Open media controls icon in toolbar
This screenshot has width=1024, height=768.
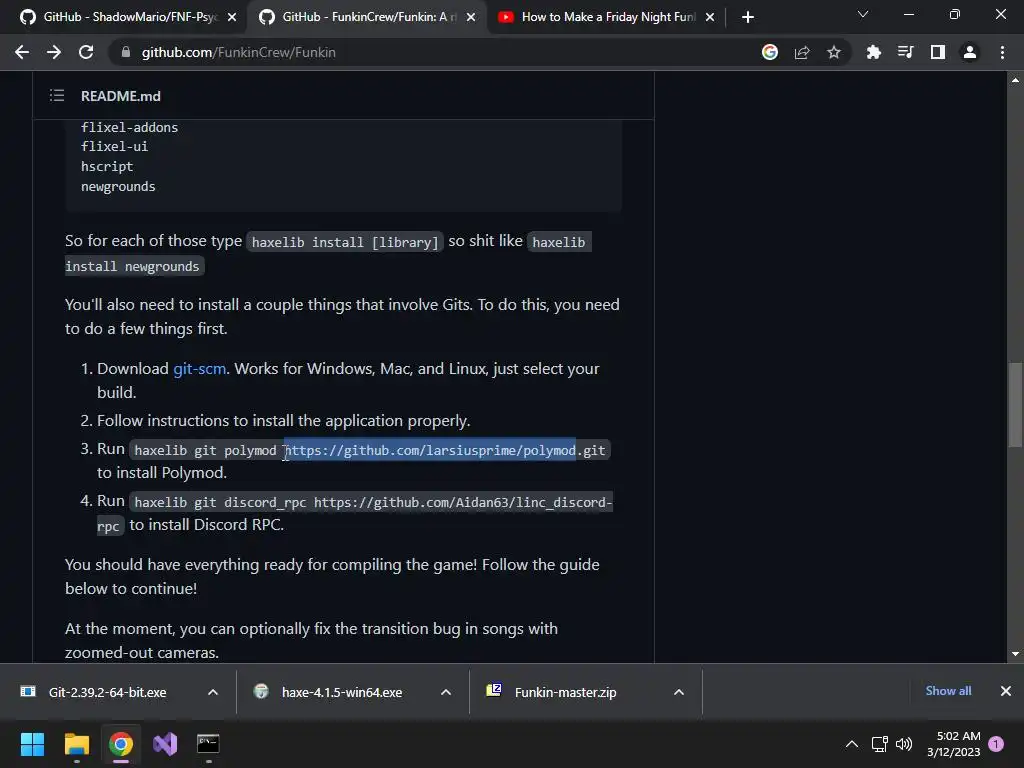tap(905, 52)
